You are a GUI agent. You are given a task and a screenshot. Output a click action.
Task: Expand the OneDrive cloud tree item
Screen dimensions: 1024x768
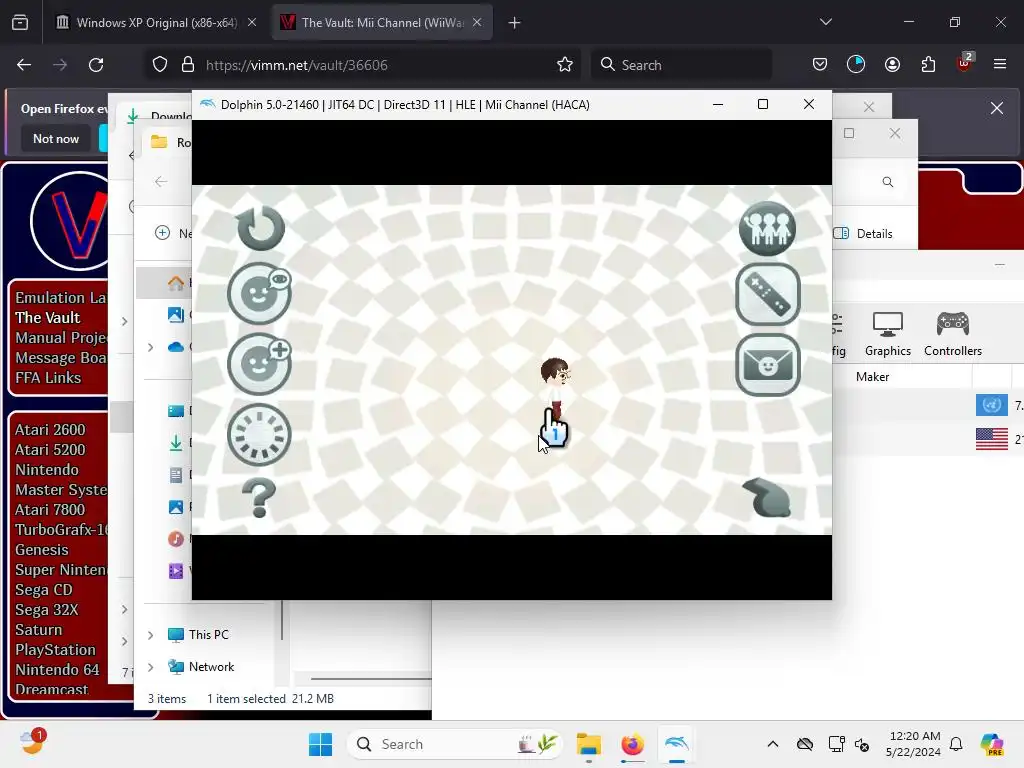click(x=151, y=347)
